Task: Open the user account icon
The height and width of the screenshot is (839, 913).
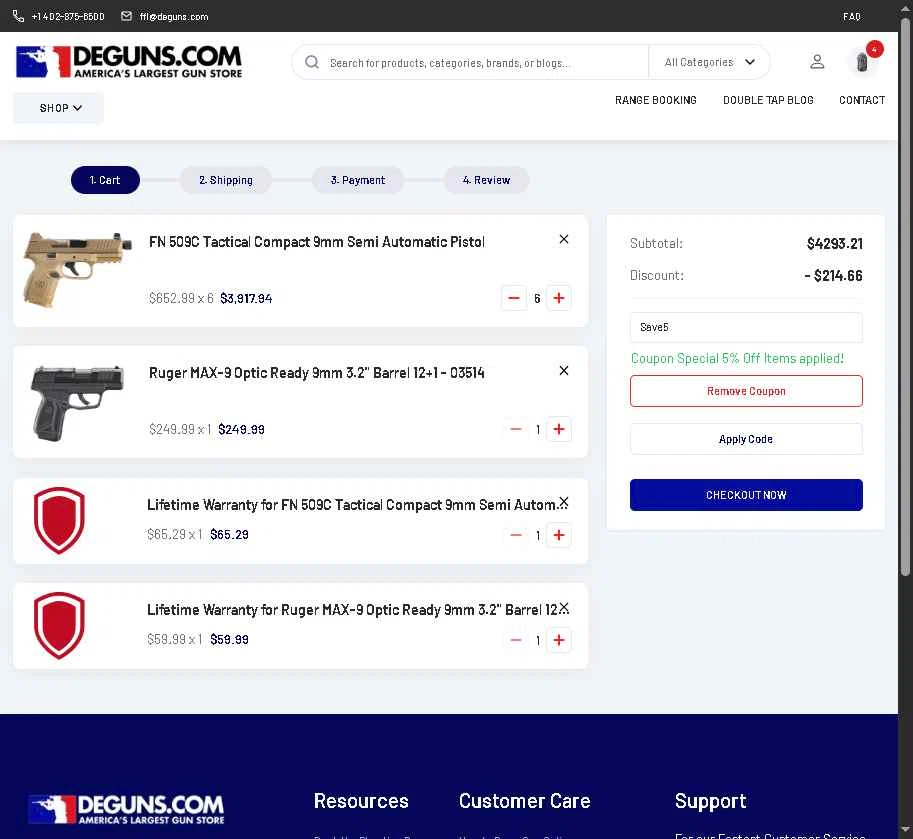Action: pos(817,62)
